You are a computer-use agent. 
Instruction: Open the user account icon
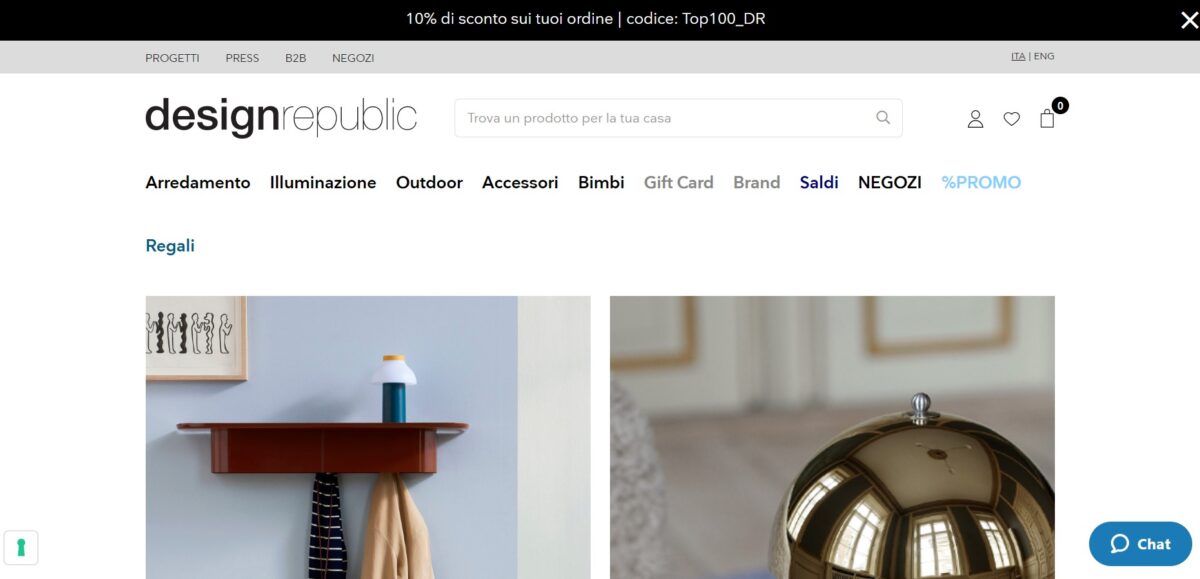coord(975,119)
